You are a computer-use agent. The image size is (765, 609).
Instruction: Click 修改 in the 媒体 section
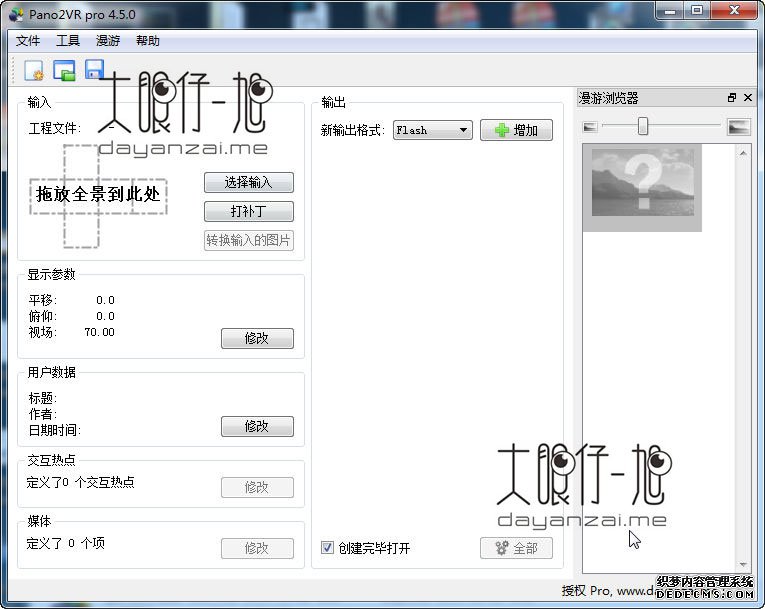coord(257,548)
